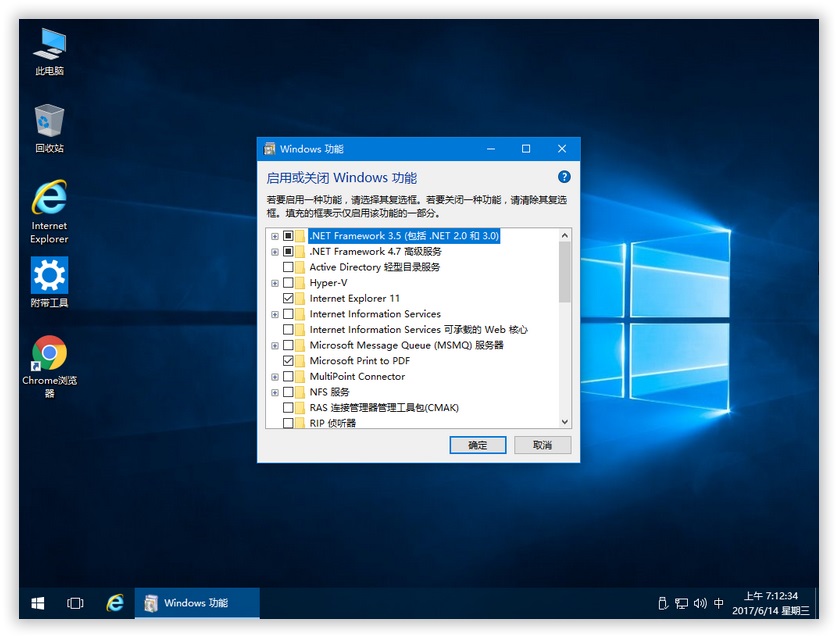Click folder icon beside Microsoft Print to PDF
Viewport: 838px width, 638px height.
[x=300, y=361]
